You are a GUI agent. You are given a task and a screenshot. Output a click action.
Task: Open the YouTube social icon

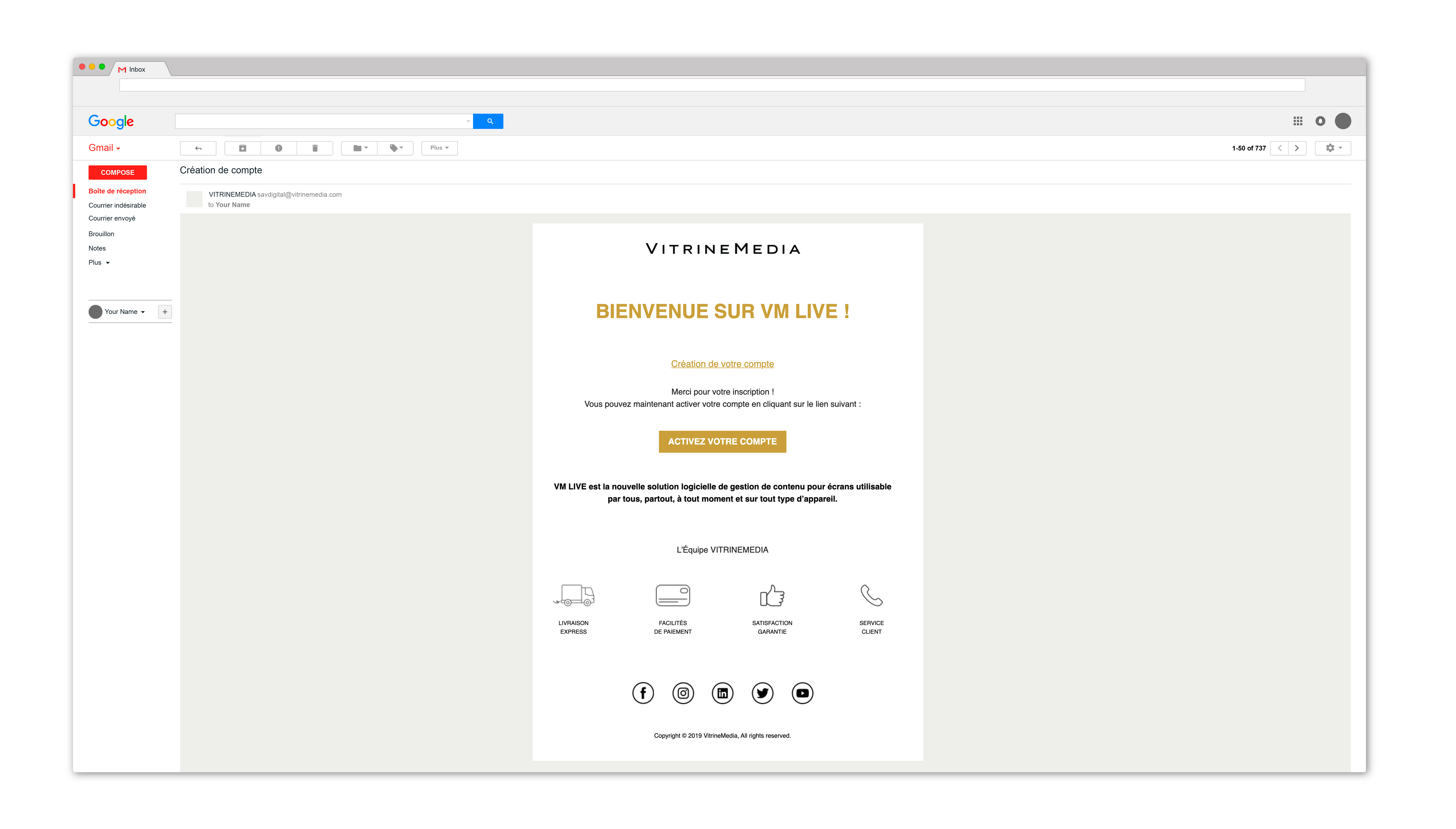802,693
